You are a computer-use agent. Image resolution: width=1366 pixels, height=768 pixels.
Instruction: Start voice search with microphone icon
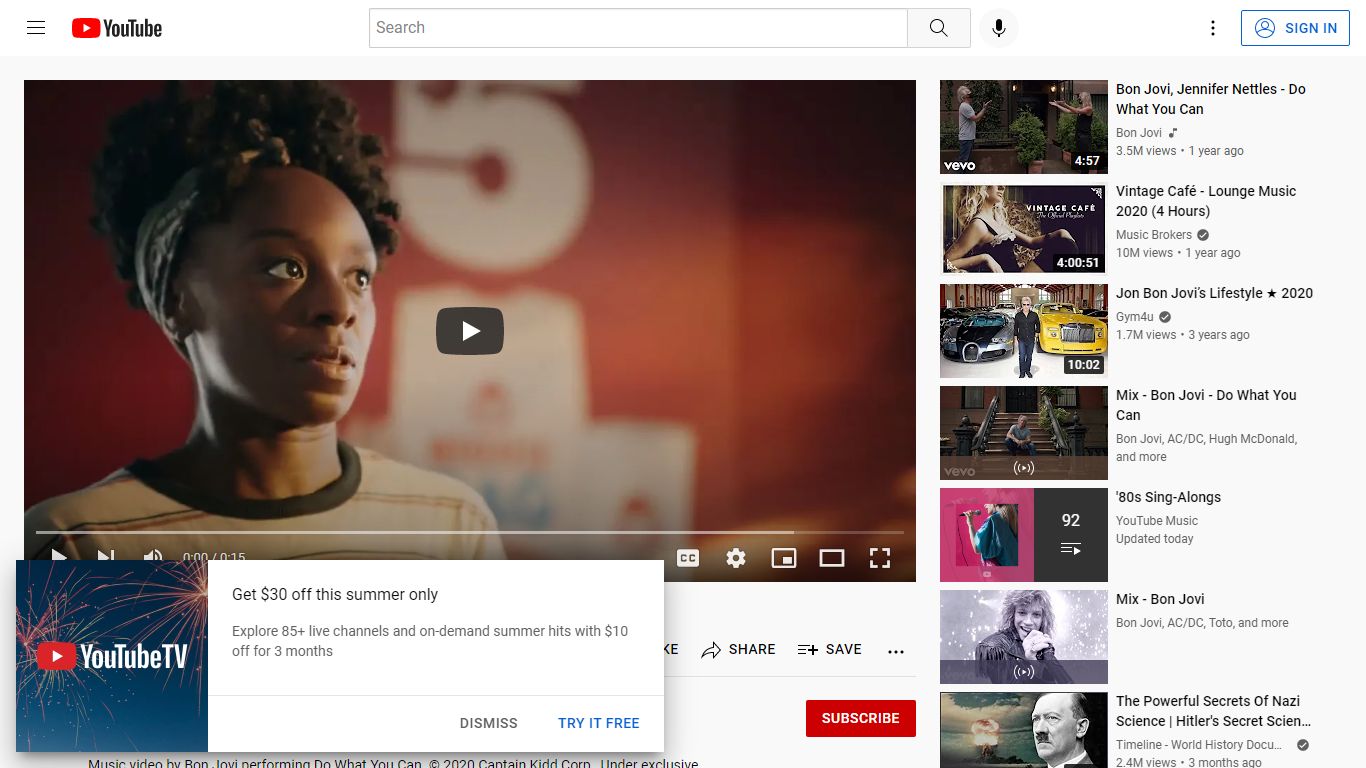click(998, 28)
